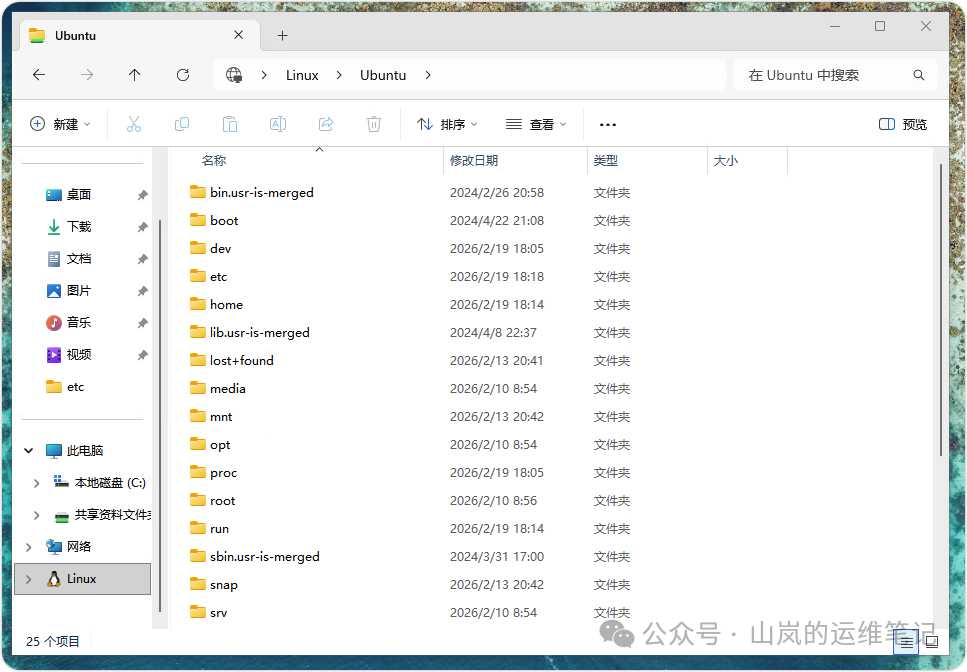Expand shared folders (共享资料文件夹) node
The width and height of the screenshot is (967, 672).
pyautogui.click(x=36, y=515)
